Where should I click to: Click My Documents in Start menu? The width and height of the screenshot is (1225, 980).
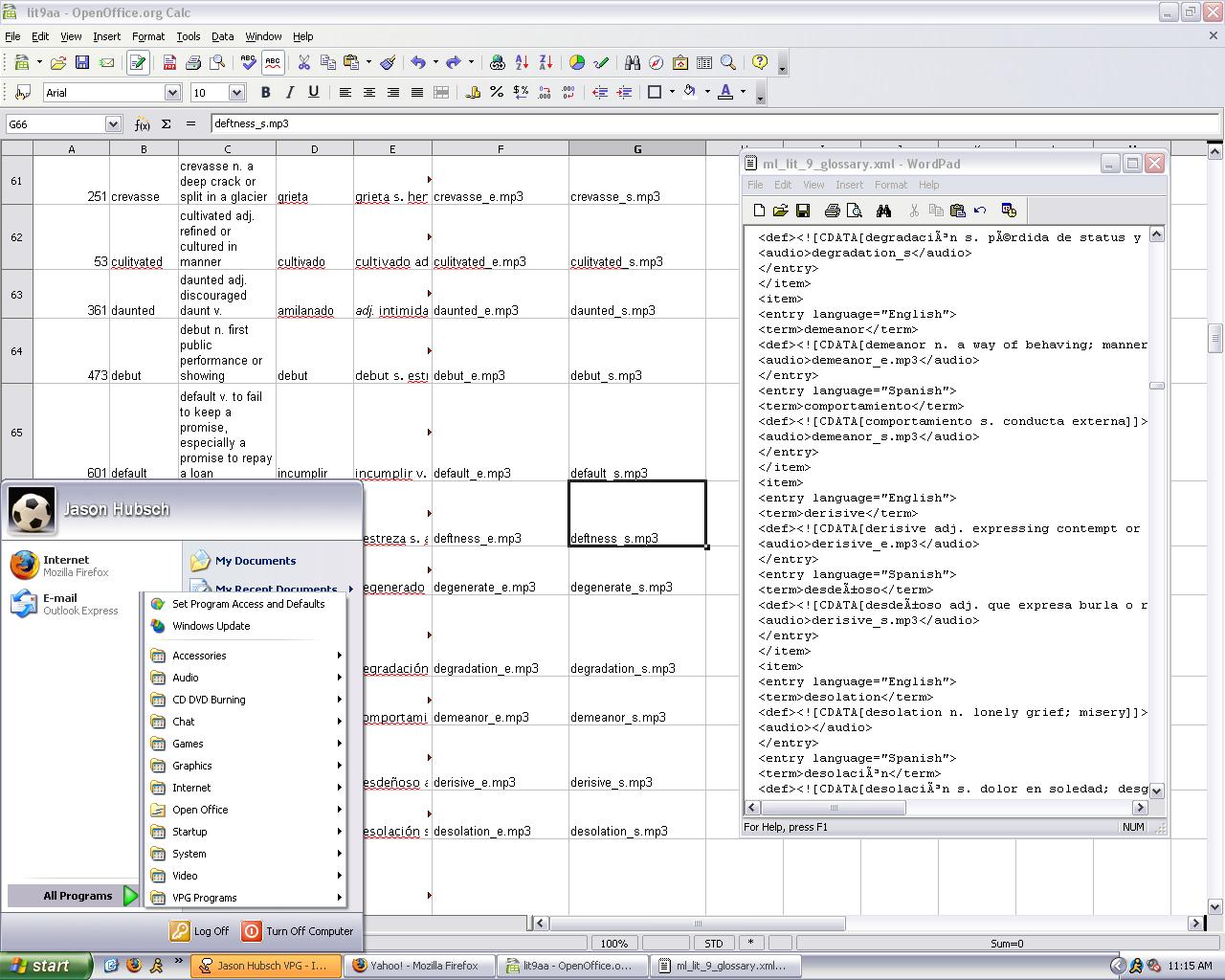click(x=255, y=561)
